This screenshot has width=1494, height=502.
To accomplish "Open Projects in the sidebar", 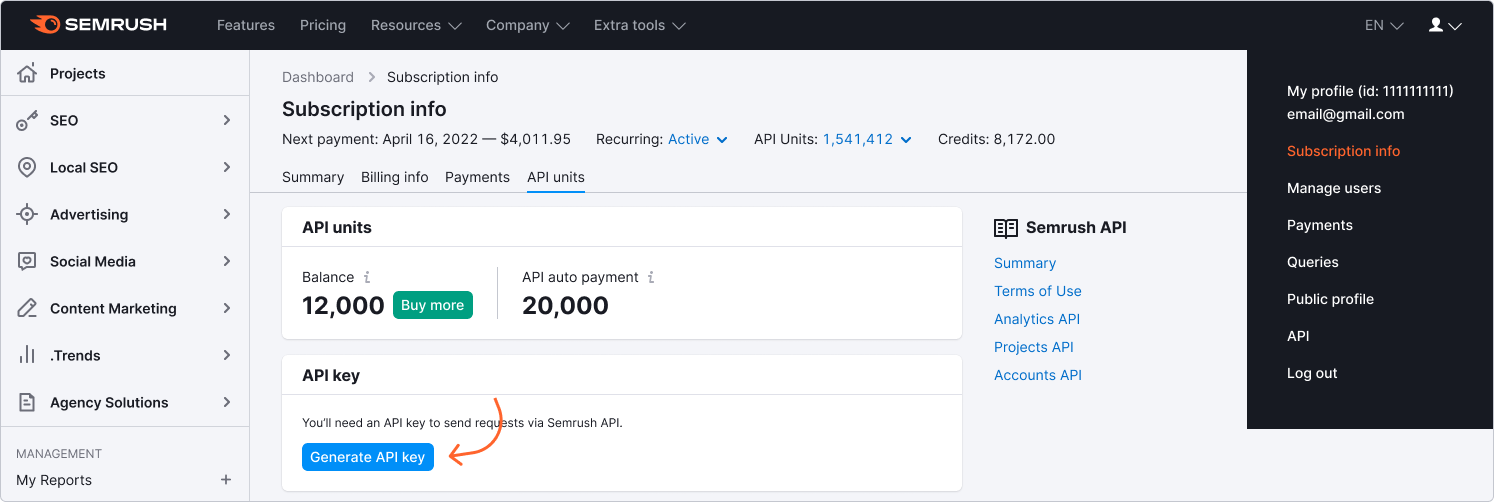I will (78, 73).
